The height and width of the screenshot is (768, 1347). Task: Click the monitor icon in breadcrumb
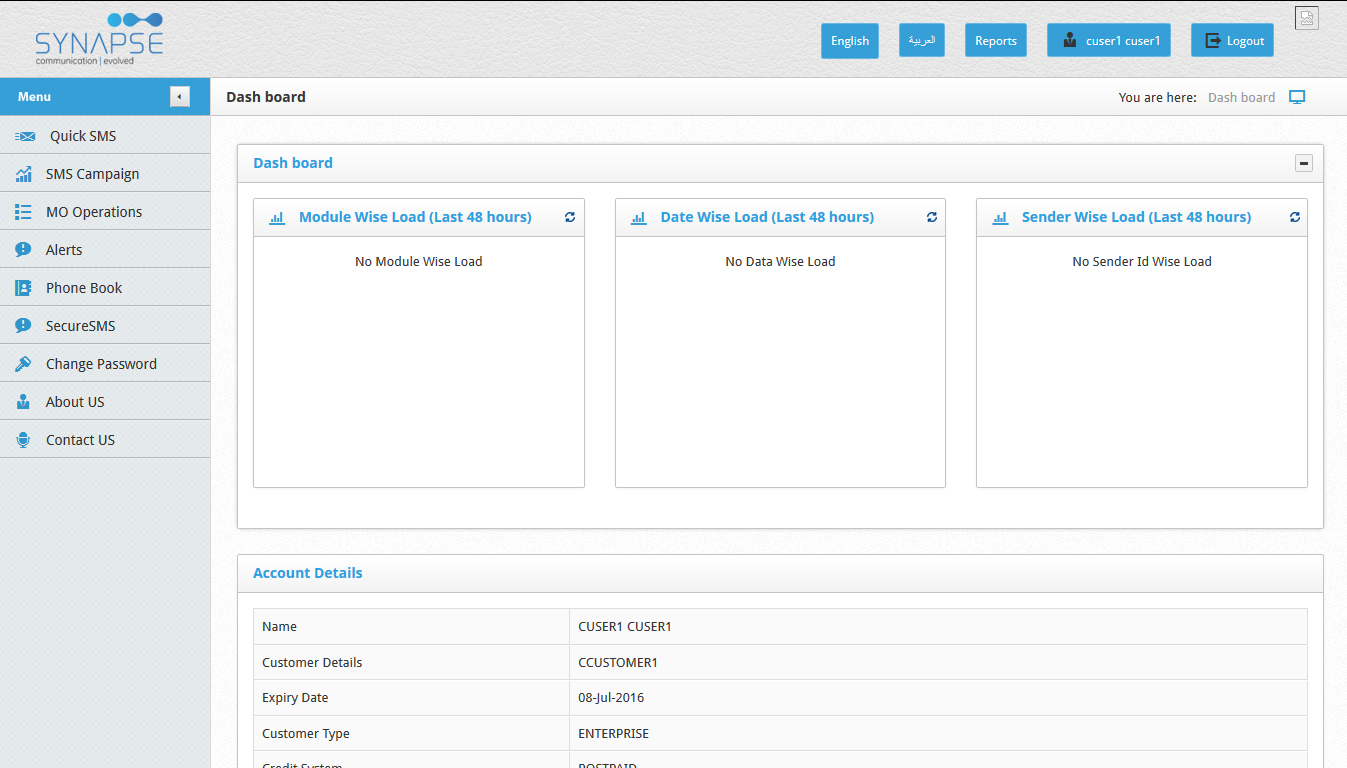click(1297, 97)
